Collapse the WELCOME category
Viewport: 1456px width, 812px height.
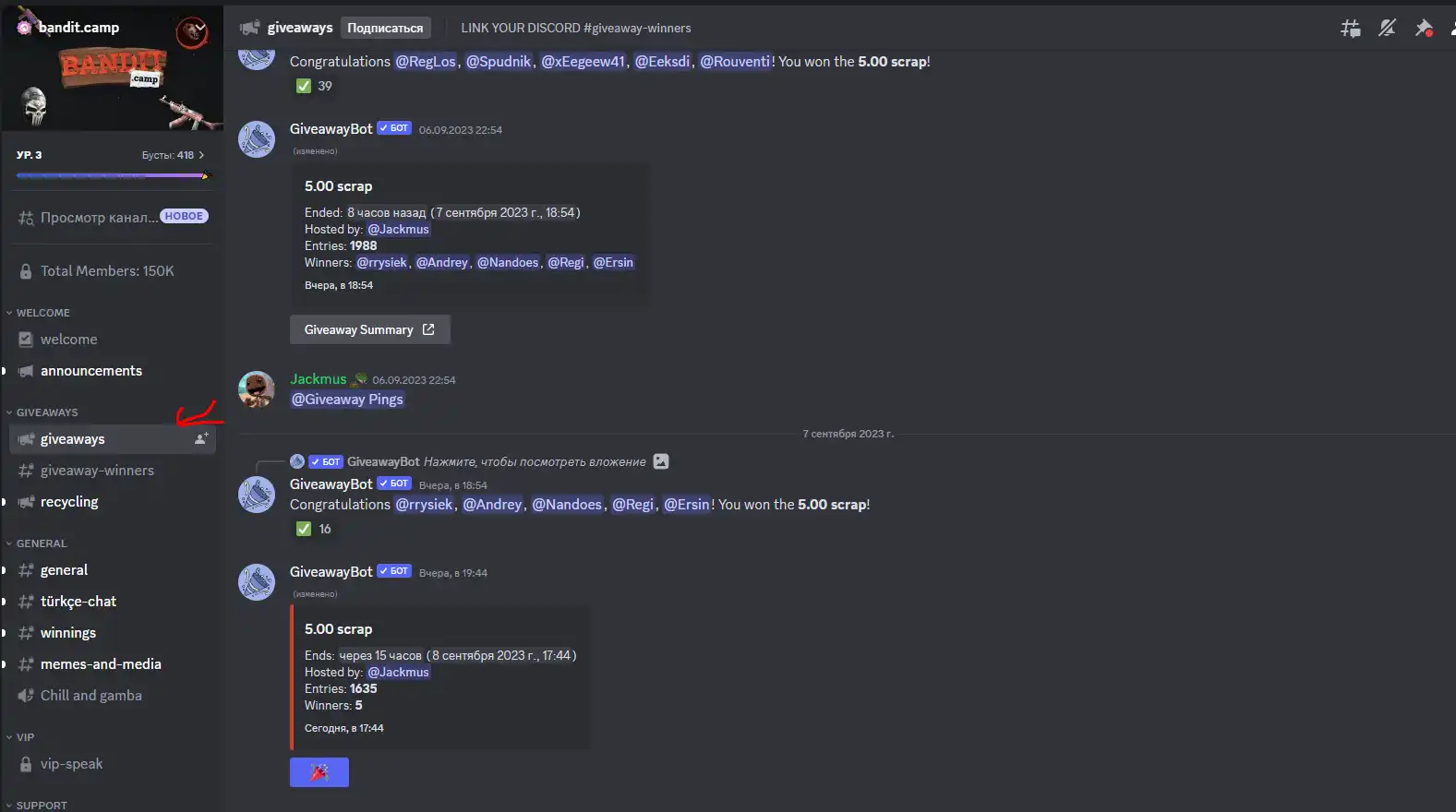pyautogui.click(x=39, y=313)
